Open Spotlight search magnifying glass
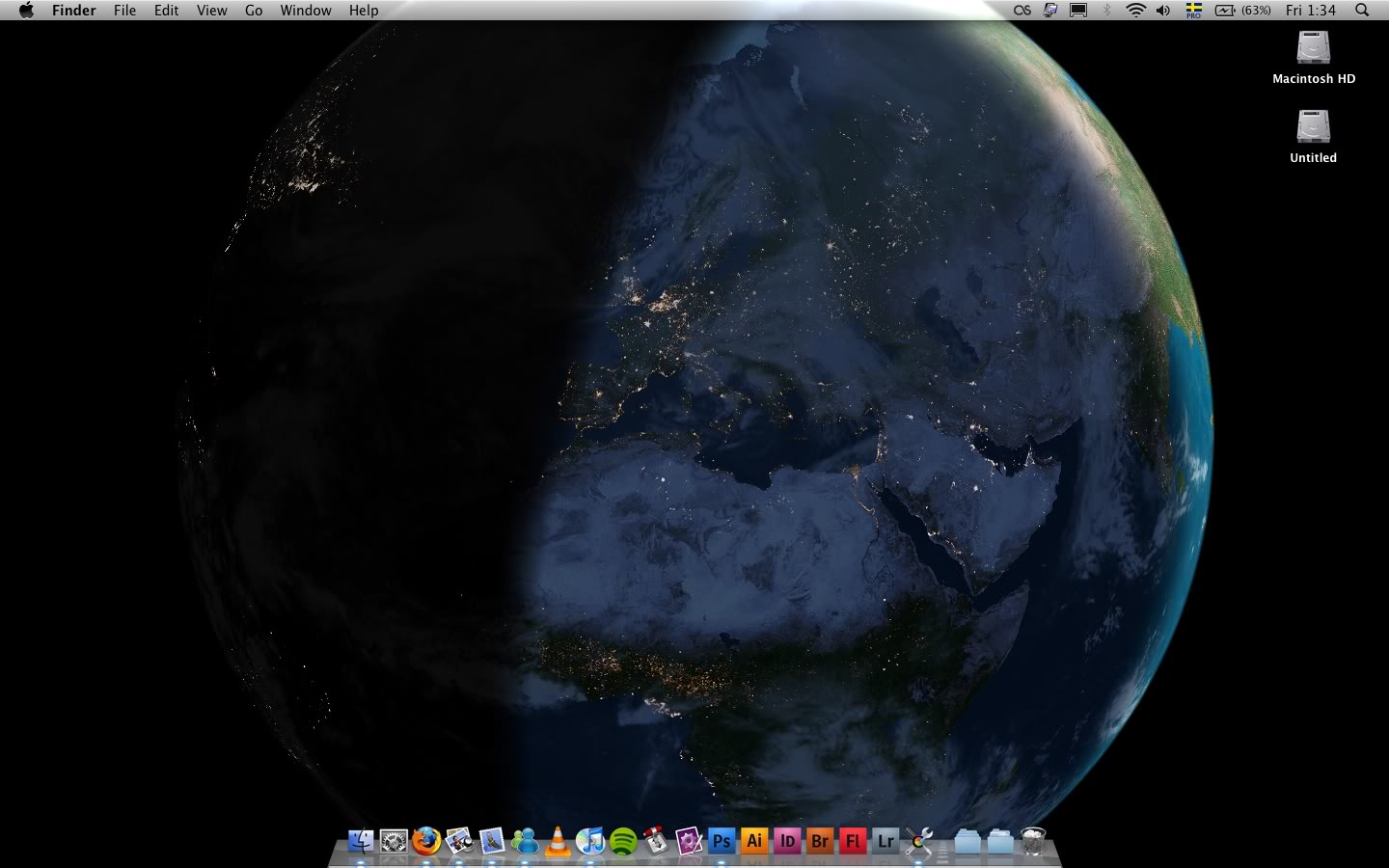 click(x=1362, y=11)
